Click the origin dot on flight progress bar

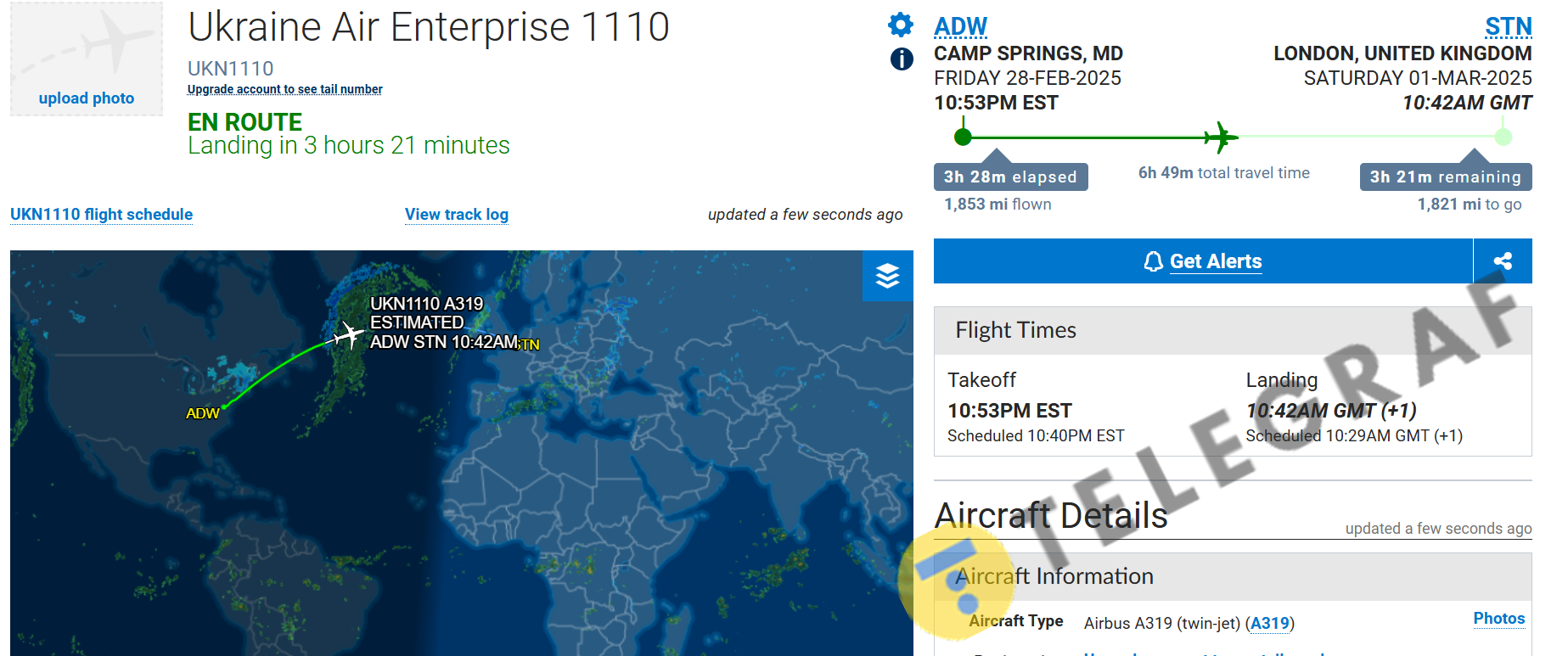click(963, 137)
